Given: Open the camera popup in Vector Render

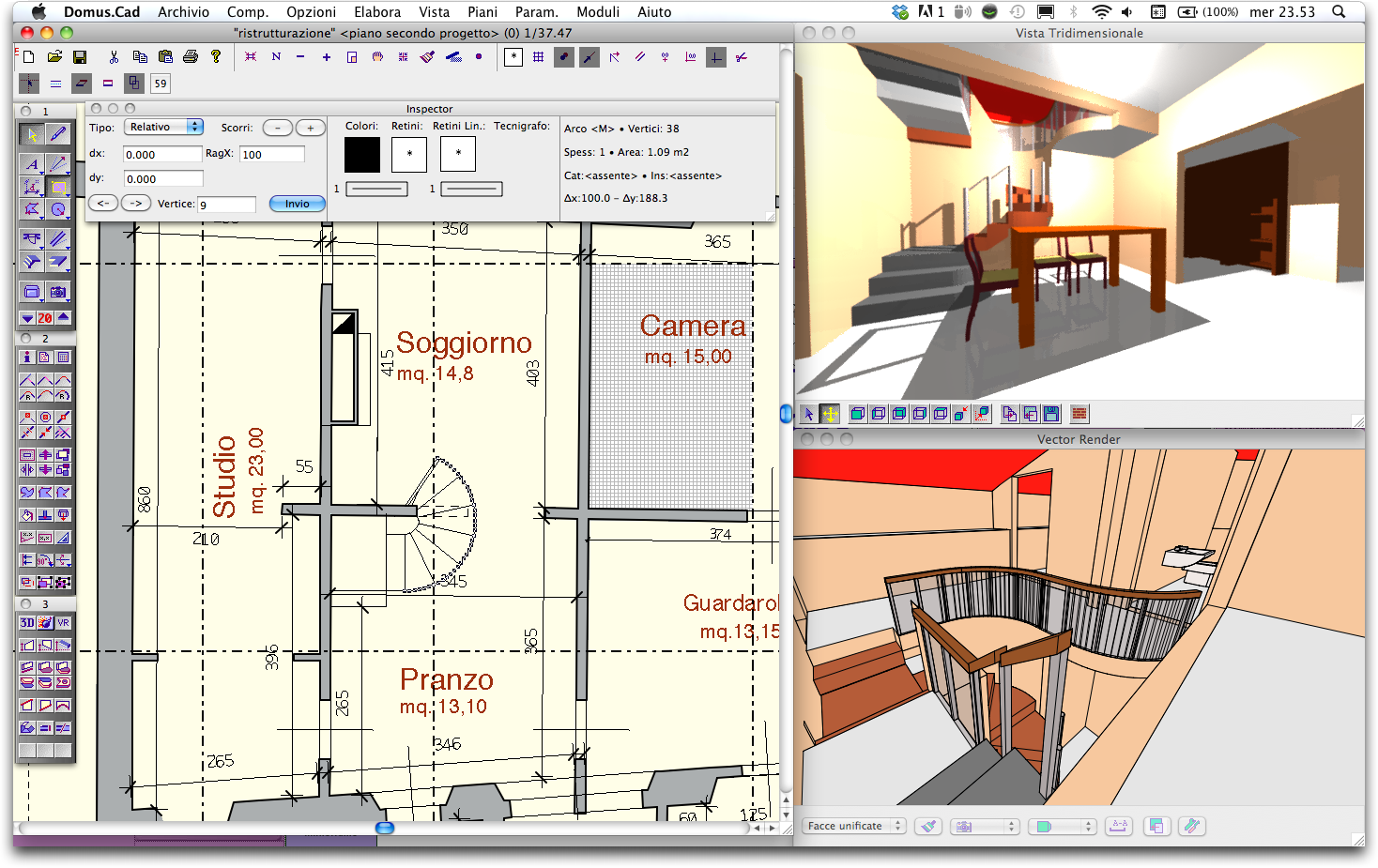Looking at the screenshot, I should [x=983, y=827].
